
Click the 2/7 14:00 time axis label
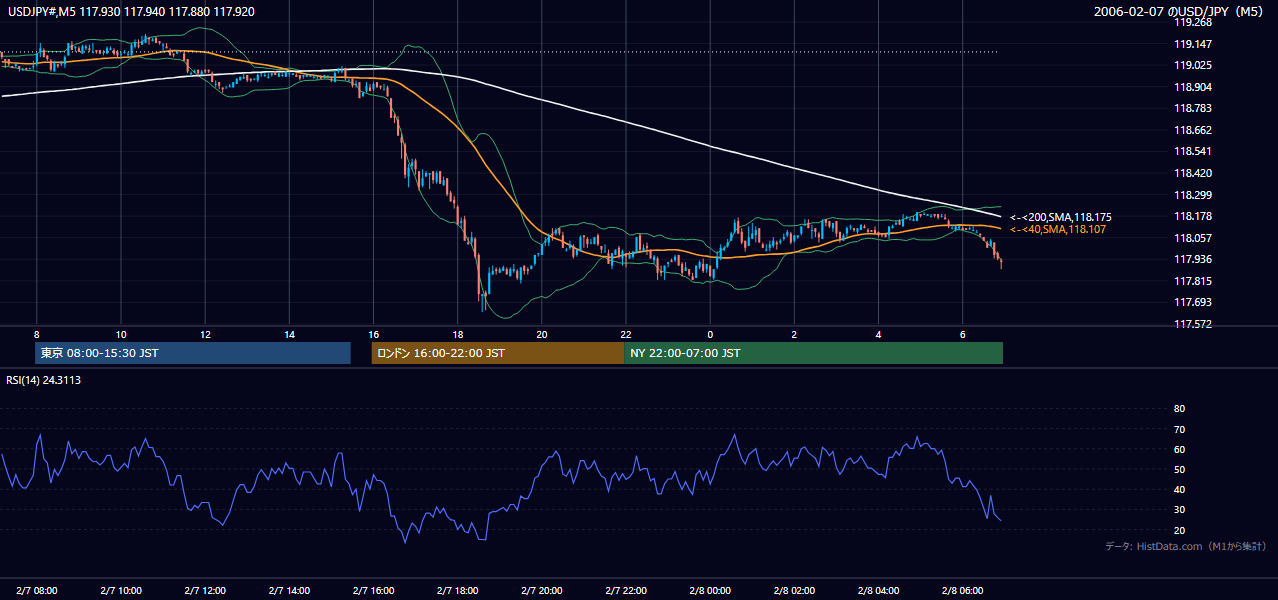point(289,590)
